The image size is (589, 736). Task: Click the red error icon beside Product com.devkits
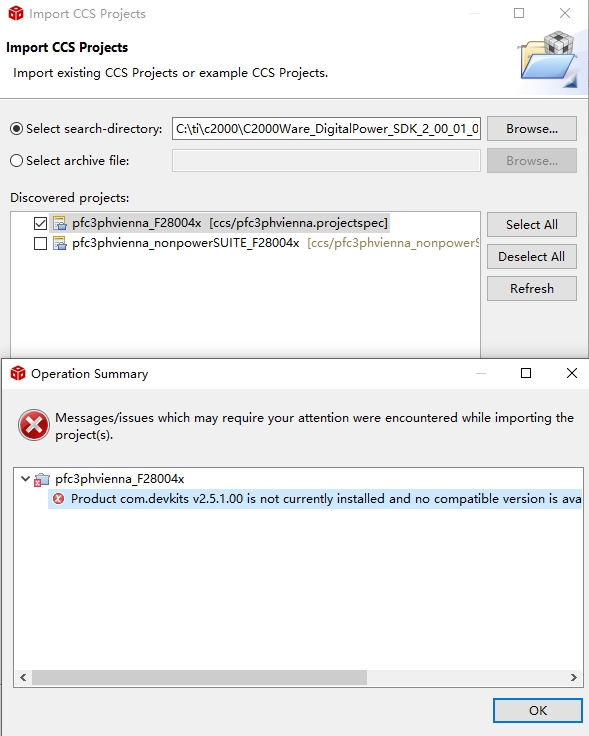(x=59, y=498)
